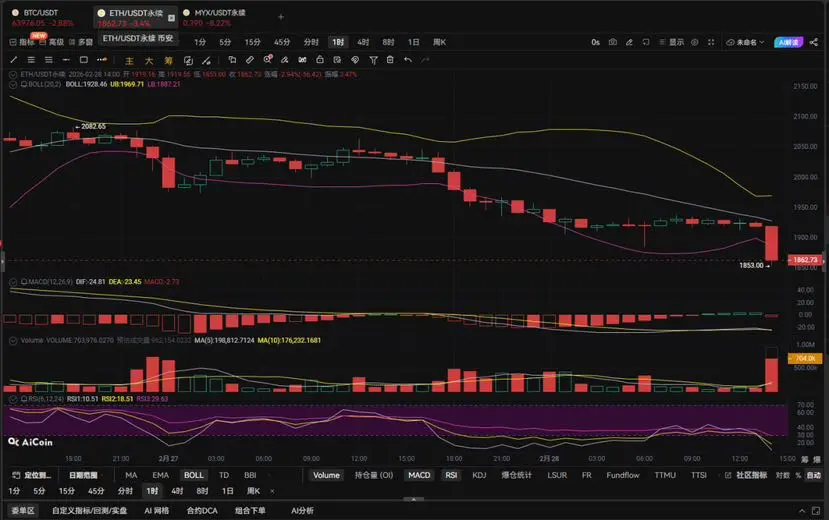Click the ruler measure tool icon
Screen dimensions: 829x520
click(x=250, y=60)
